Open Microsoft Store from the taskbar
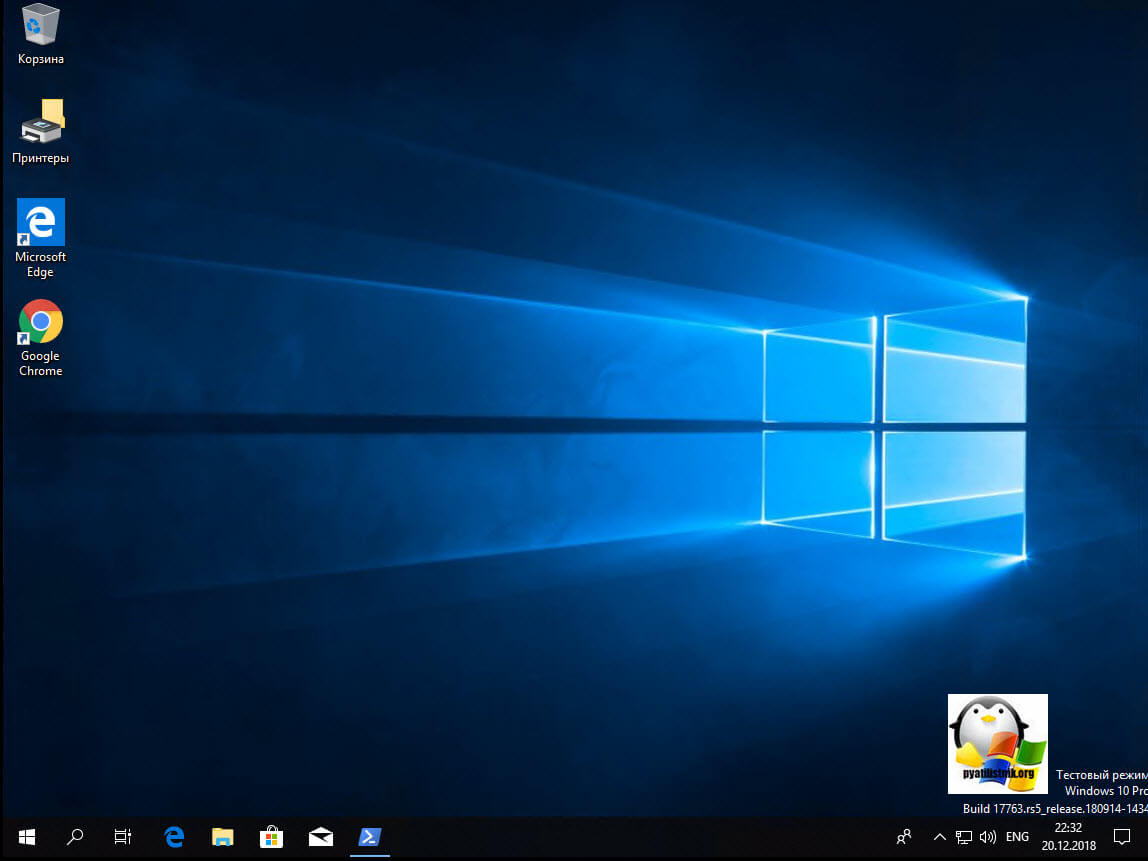The width and height of the screenshot is (1148, 861). coord(271,837)
